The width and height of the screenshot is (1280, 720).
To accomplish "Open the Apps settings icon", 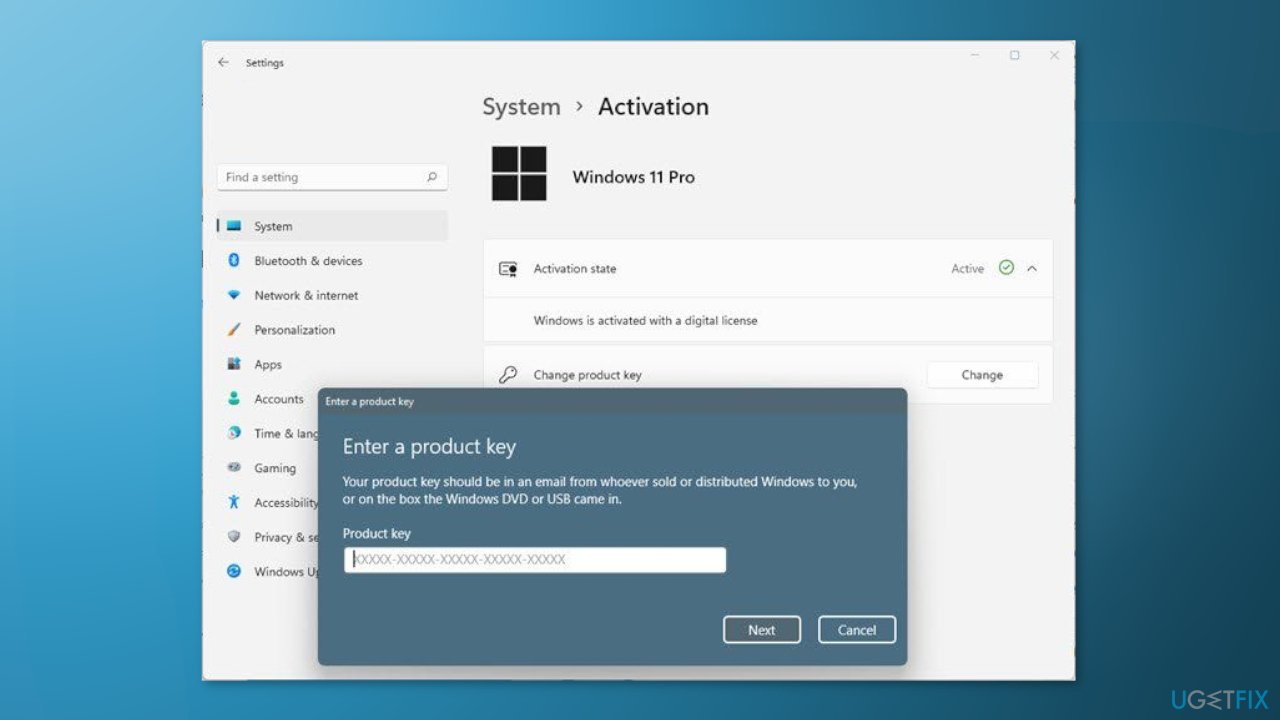I will tap(233, 364).
